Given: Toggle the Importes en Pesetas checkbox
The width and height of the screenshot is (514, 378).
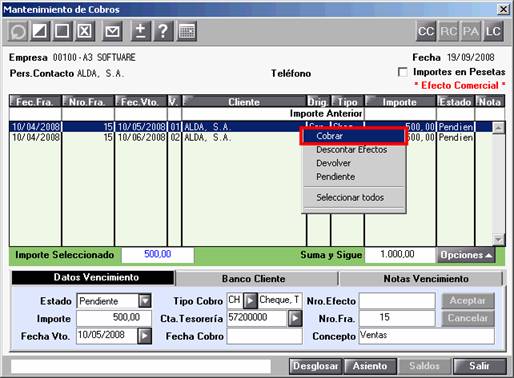Looking at the screenshot, I should click(x=403, y=72).
